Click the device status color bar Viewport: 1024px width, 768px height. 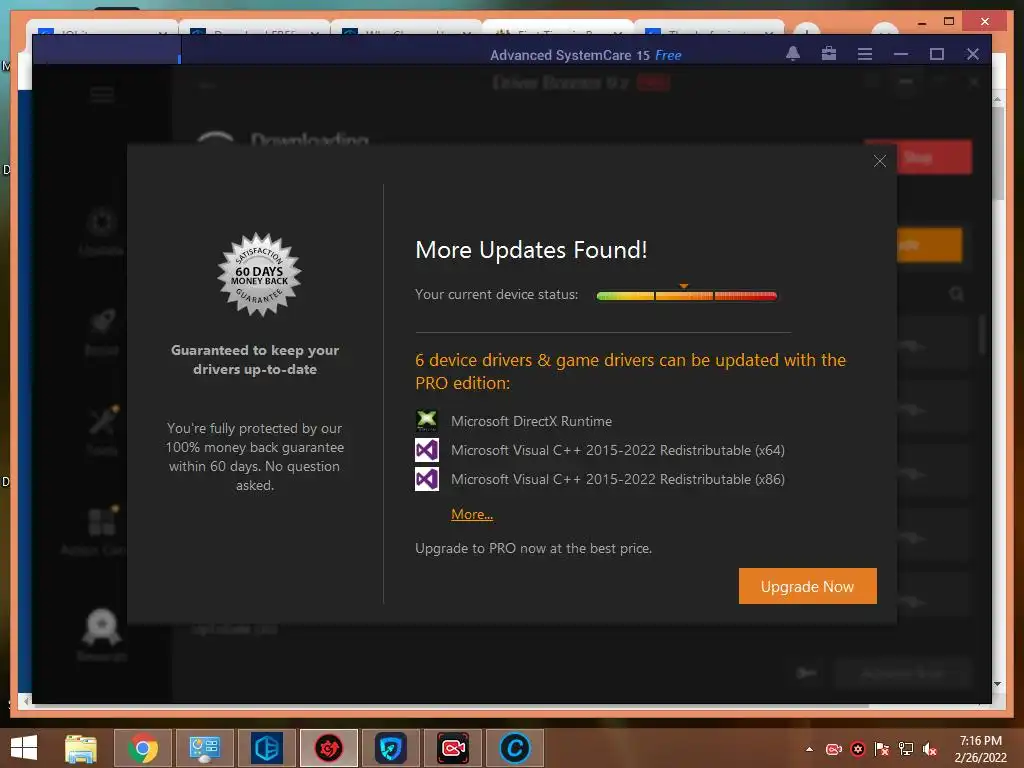pyautogui.click(x=686, y=296)
